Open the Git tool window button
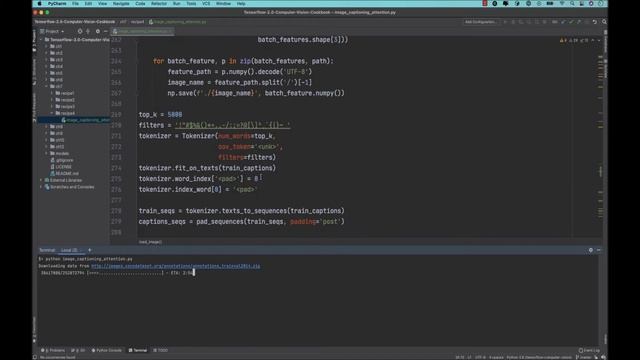640x360 pixels. [x=78, y=350]
